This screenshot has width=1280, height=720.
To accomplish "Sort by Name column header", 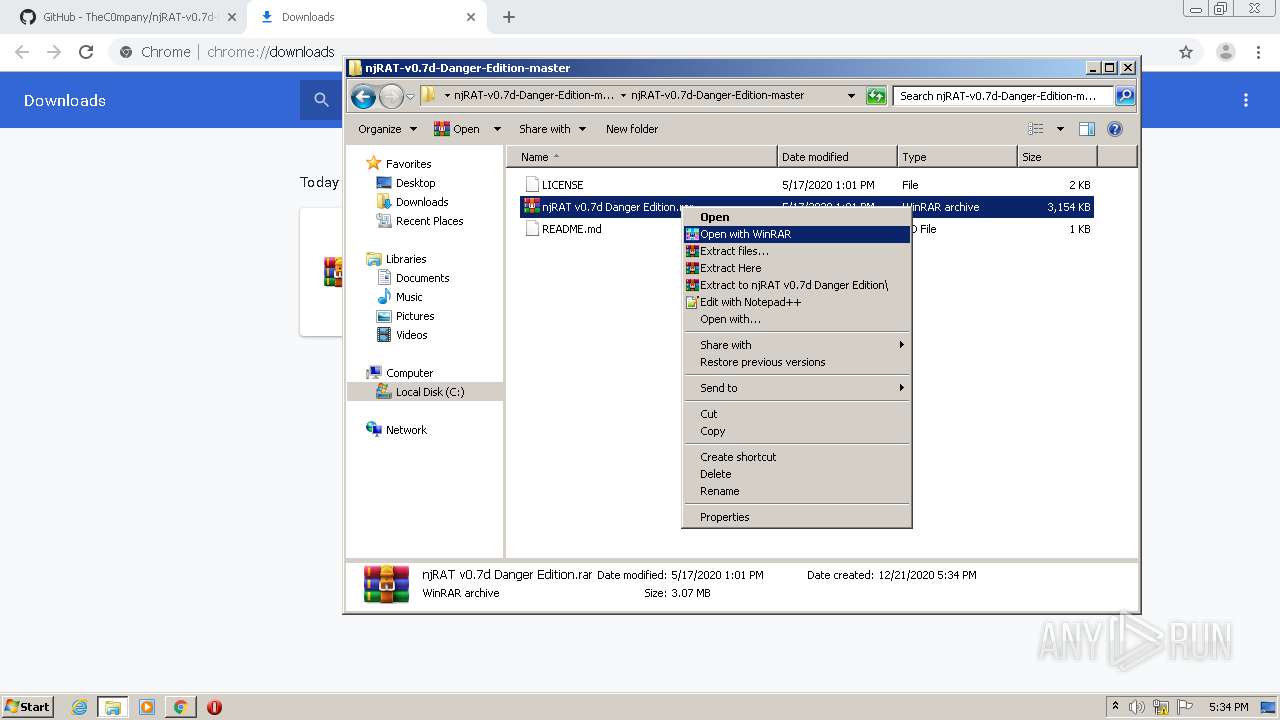I will (642, 157).
